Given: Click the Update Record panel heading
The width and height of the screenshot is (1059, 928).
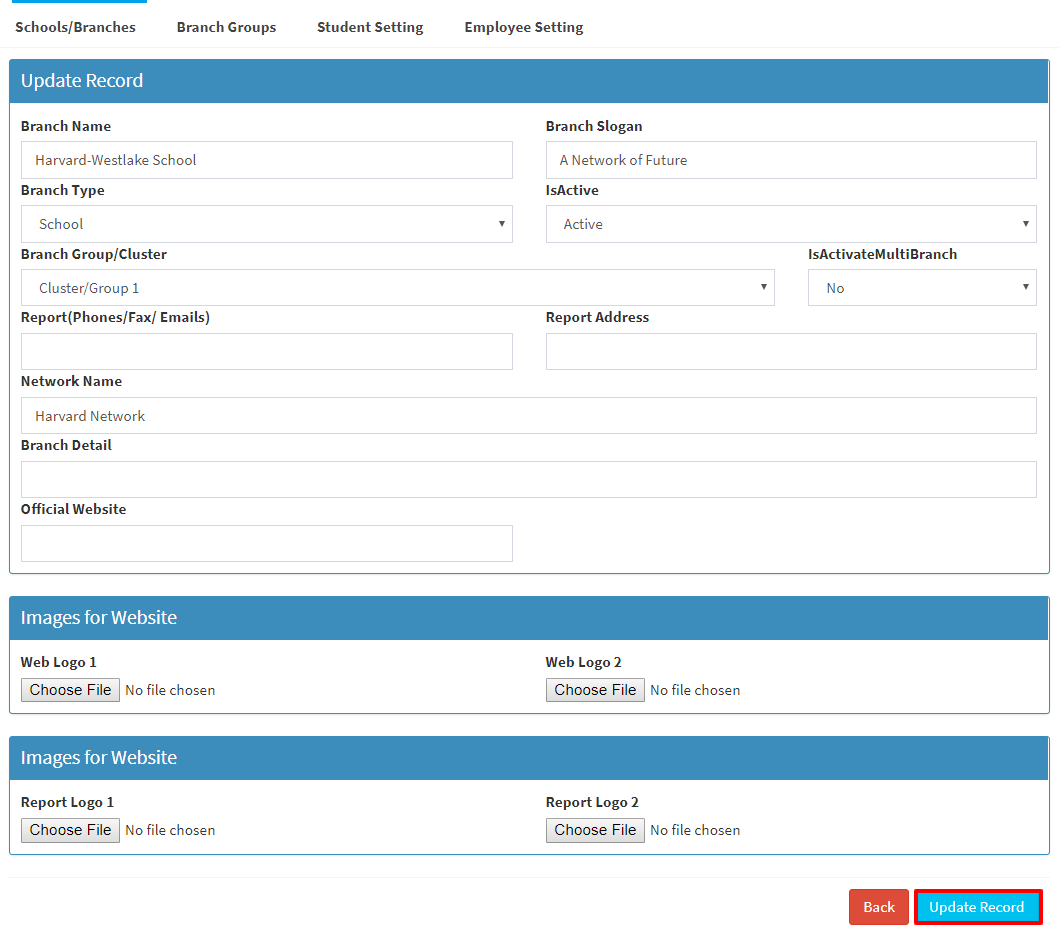Looking at the screenshot, I should tap(82, 80).
